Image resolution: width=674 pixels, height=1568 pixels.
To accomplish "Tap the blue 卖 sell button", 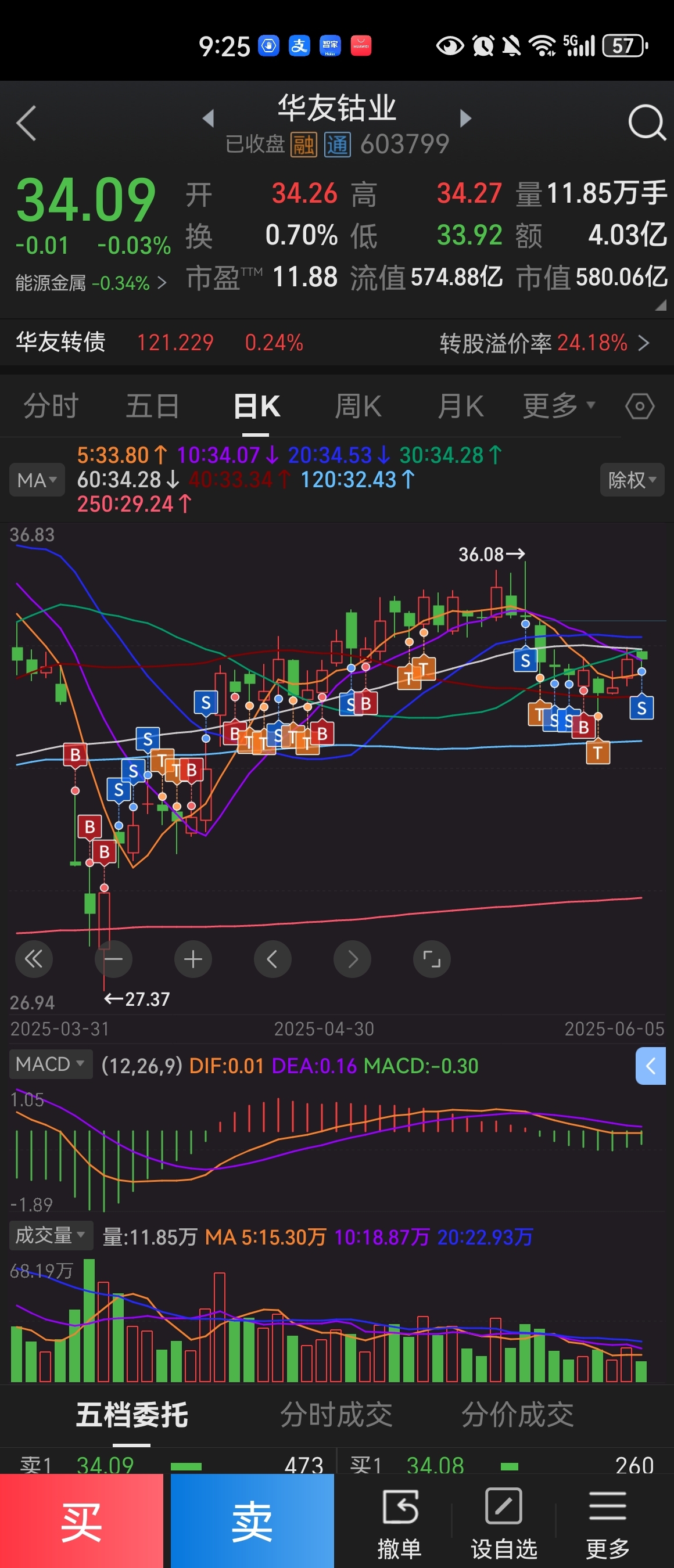I will pyautogui.click(x=252, y=1520).
